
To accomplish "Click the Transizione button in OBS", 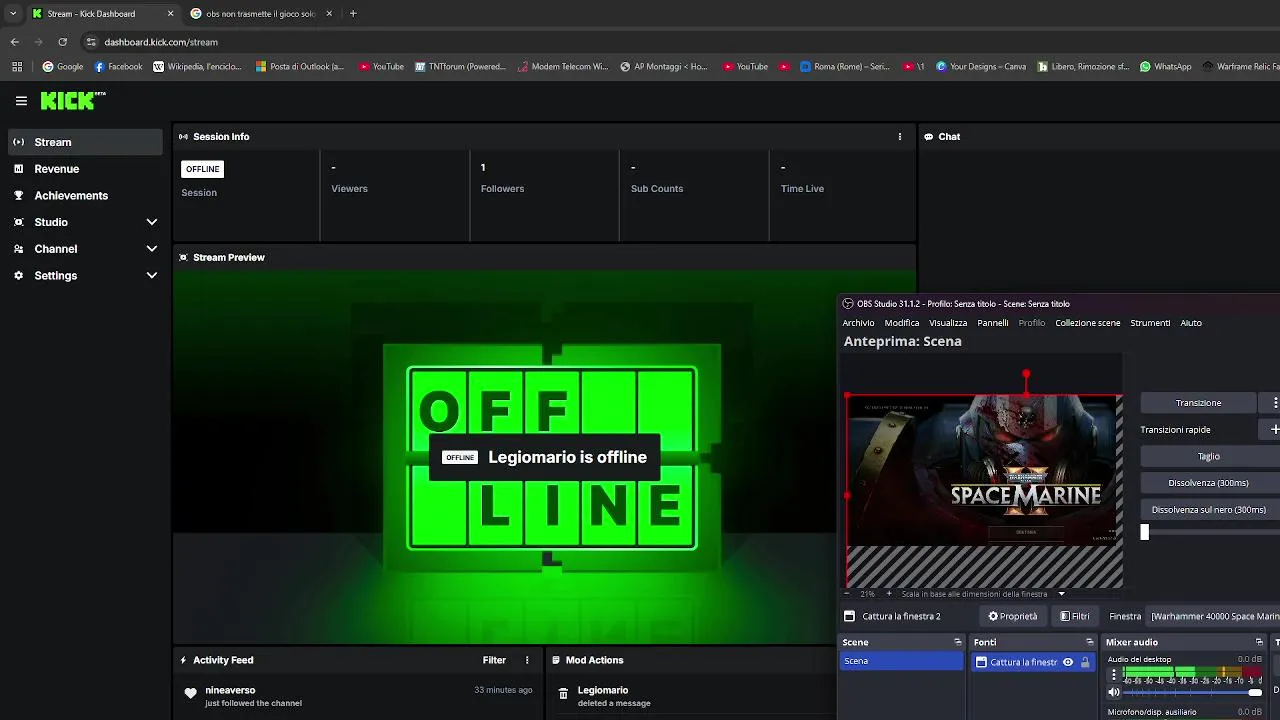I will pyautogui.click(x=1198, y=402).
